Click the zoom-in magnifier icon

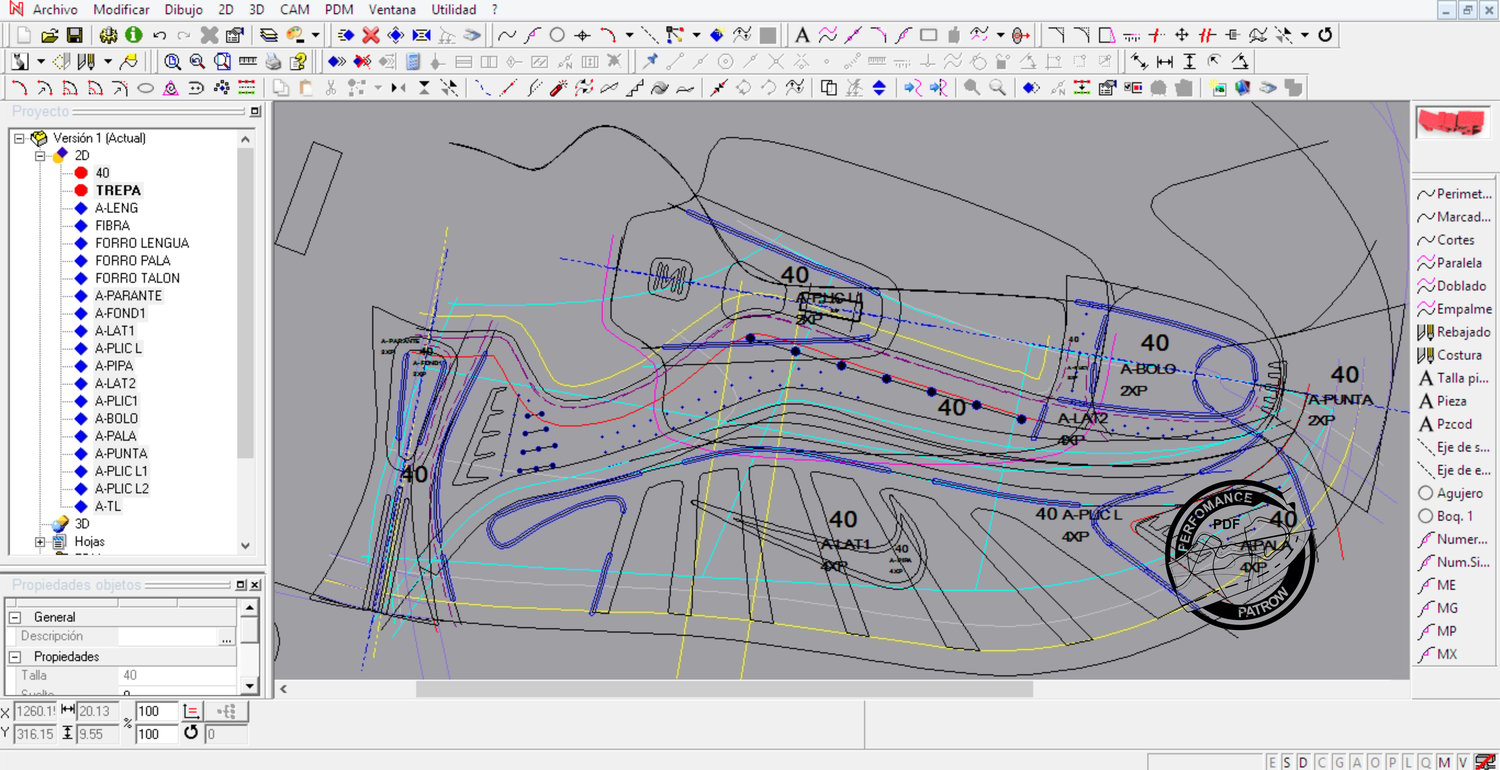click(x=172, y=61)
